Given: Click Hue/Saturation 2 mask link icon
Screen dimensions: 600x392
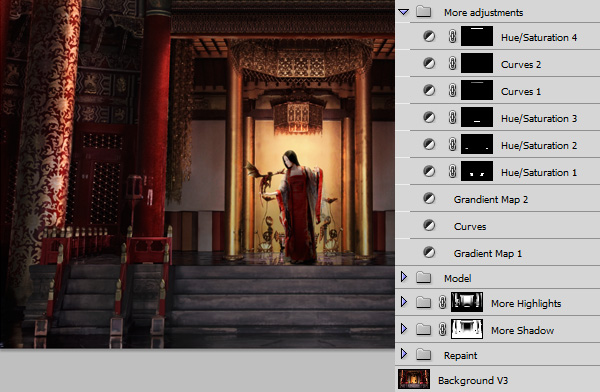Looking at the screenshot, I should (x=452, y=145).
